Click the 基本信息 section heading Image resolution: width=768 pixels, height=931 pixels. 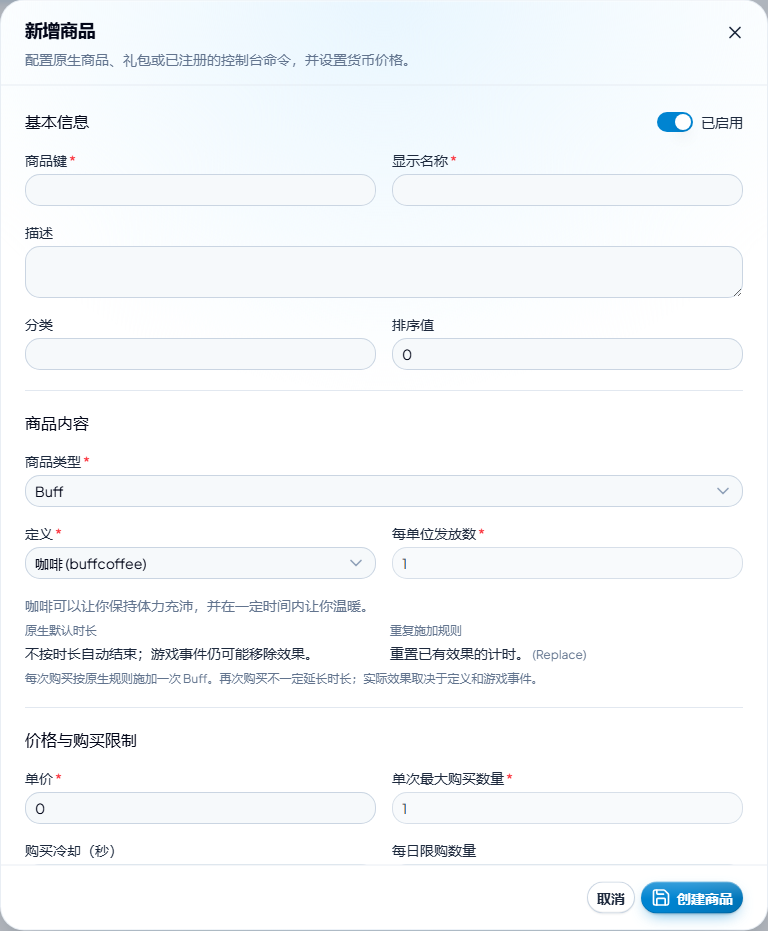pos(57,123)
